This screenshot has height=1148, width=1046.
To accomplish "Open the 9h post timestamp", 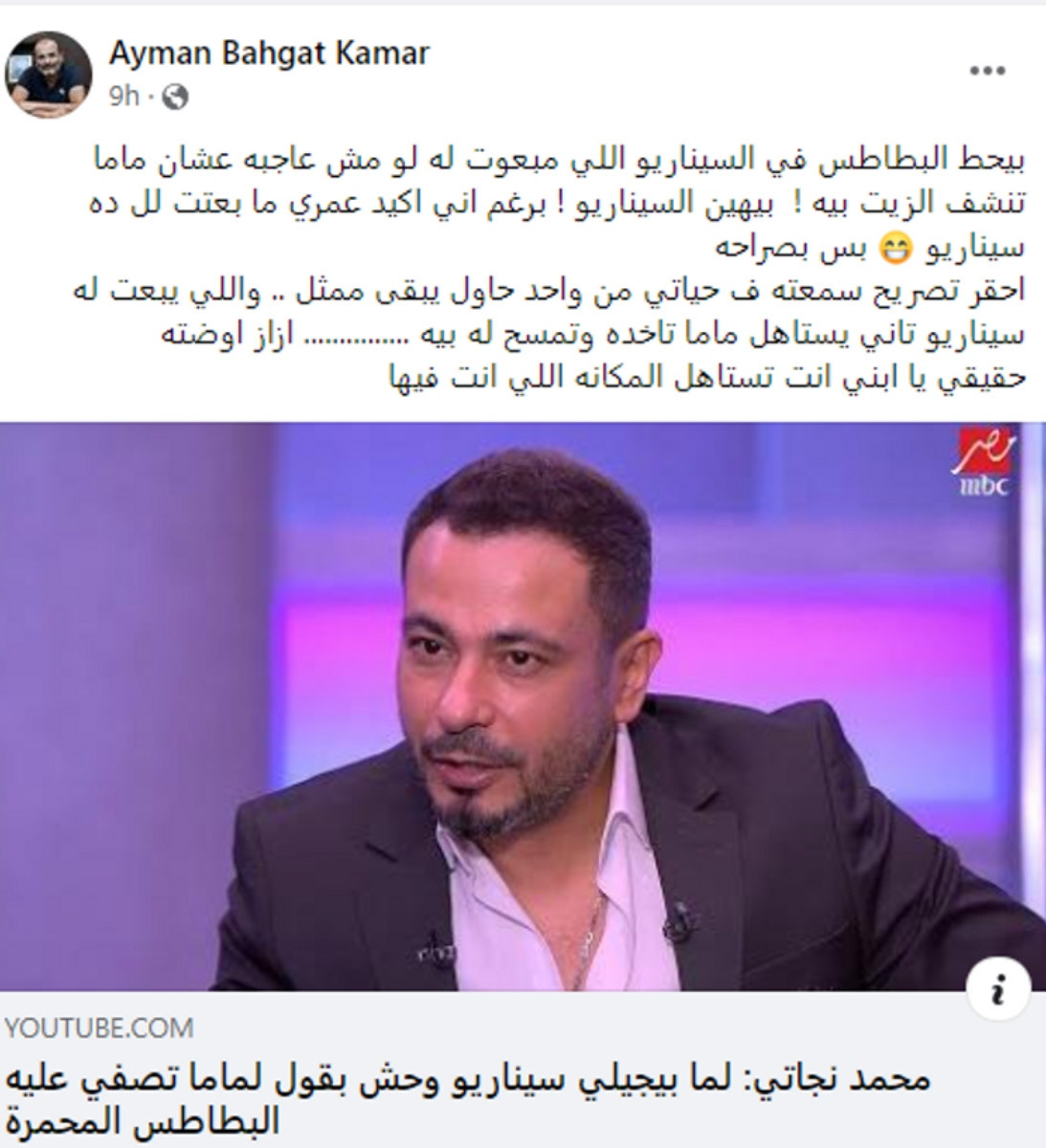I will 124,97.
